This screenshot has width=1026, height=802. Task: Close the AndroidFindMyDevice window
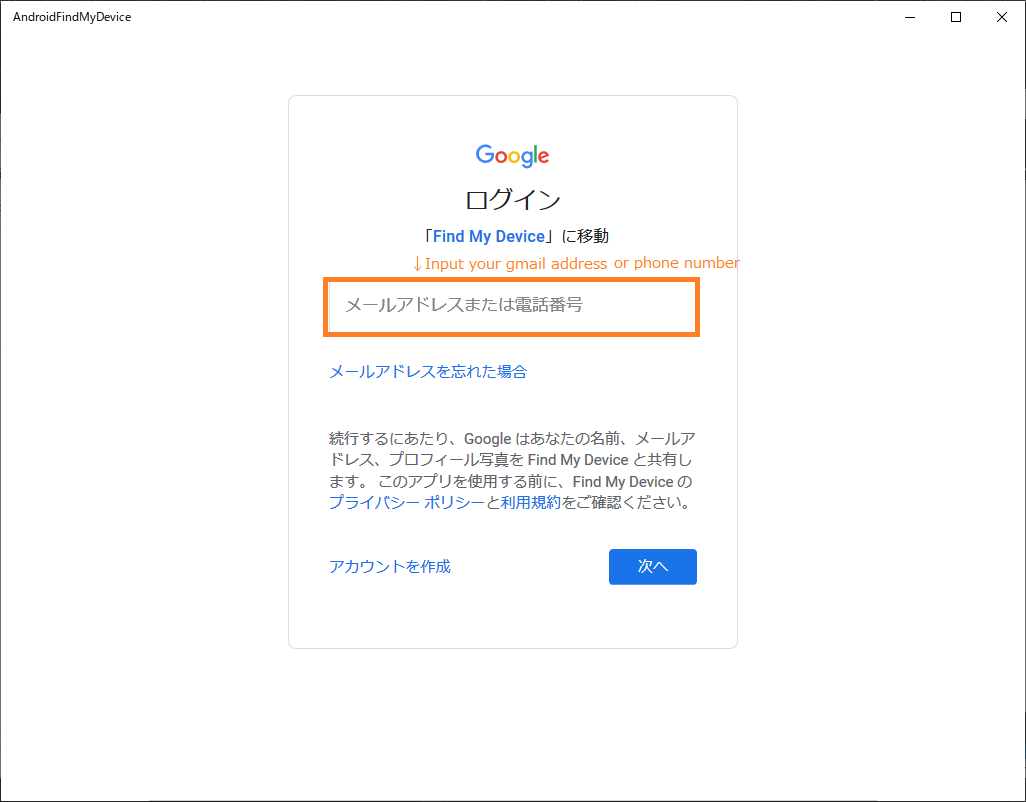tap(1001, 17)
